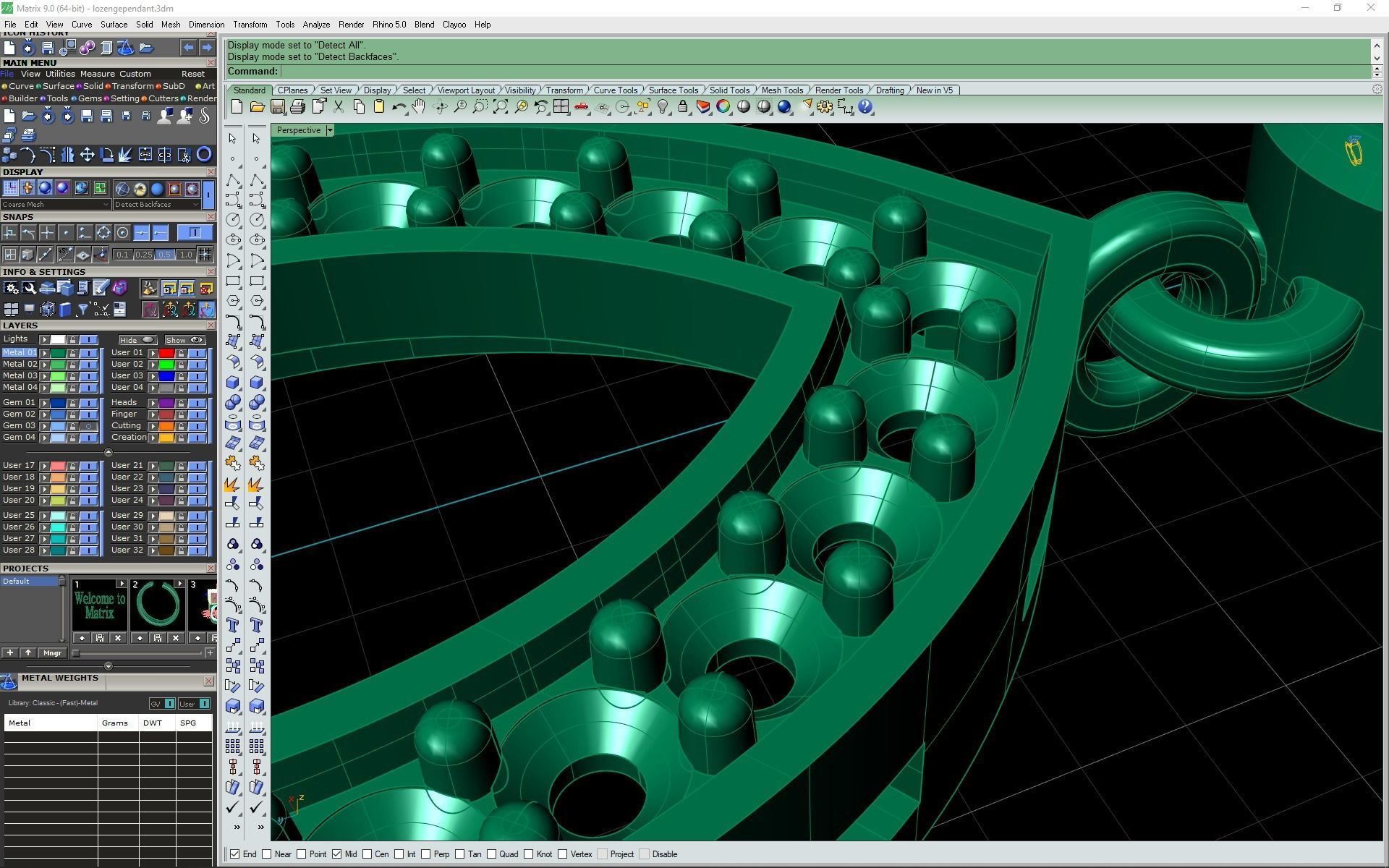Click the Paste clipboard icon
1389x868 pixels.
(x=378, y=107)
